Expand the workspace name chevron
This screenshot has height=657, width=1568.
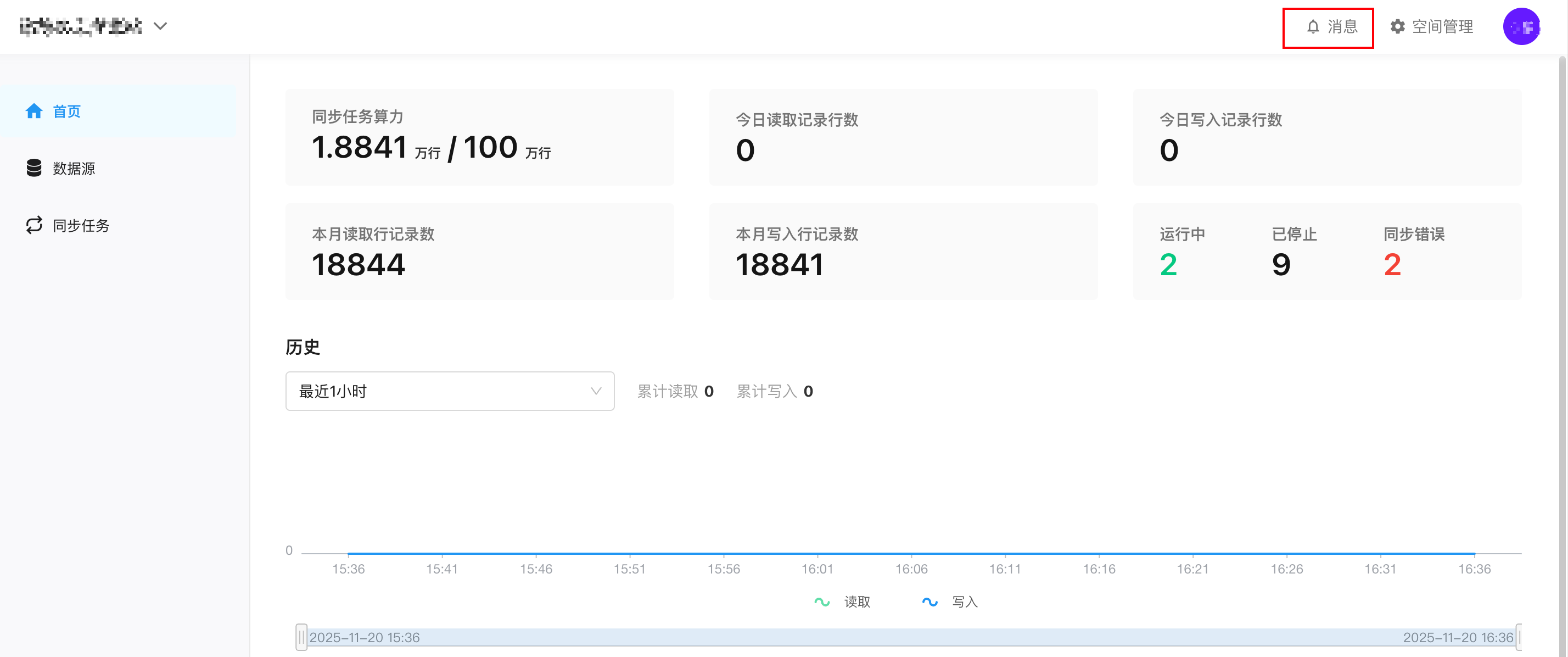pos(160,26)
